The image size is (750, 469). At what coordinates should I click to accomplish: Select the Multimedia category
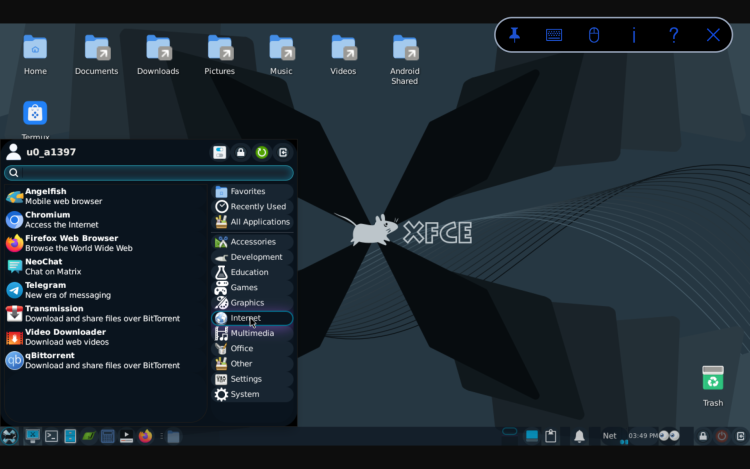[x=252, y=333]
